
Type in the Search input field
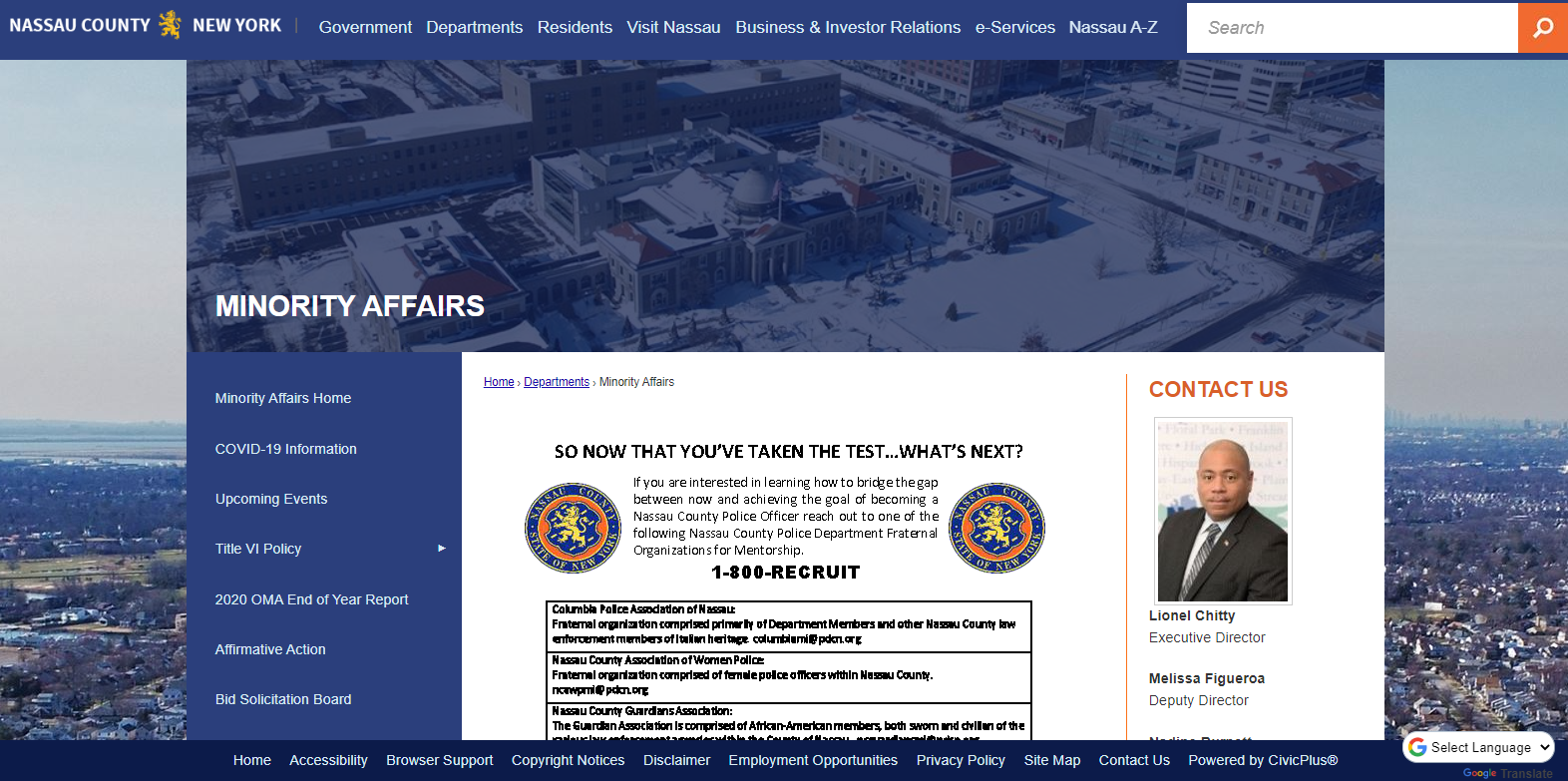[1352, 27]
